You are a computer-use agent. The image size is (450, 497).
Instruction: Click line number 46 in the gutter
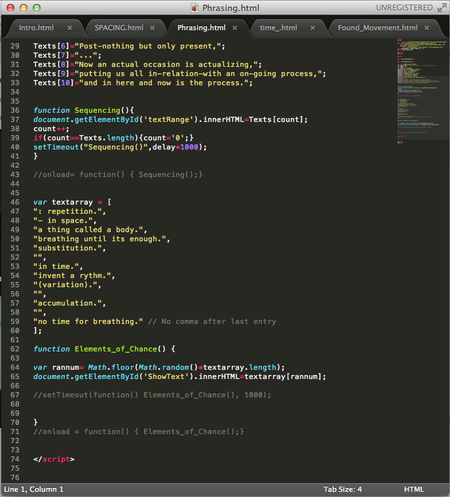(15, 202)
